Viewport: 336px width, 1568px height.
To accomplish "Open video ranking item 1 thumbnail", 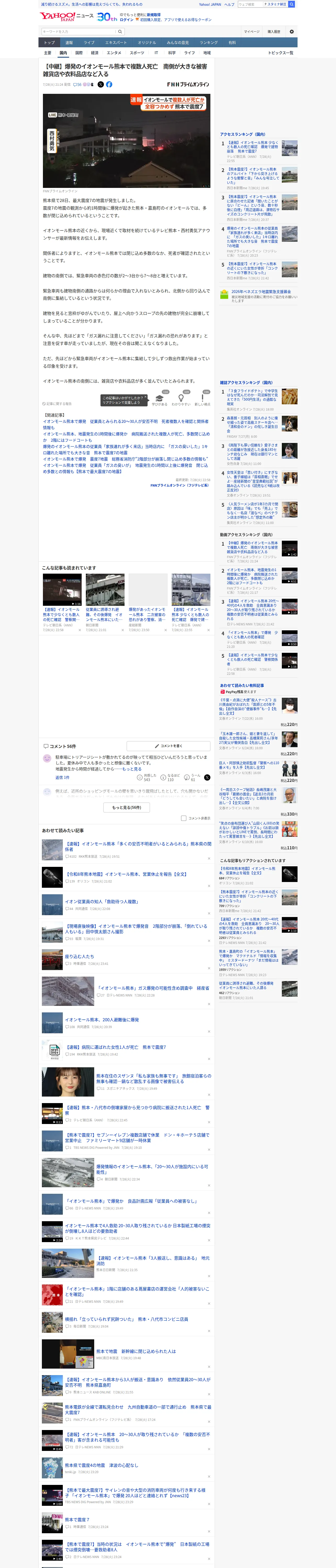I will pyautogui.click(x=290, y=549).
